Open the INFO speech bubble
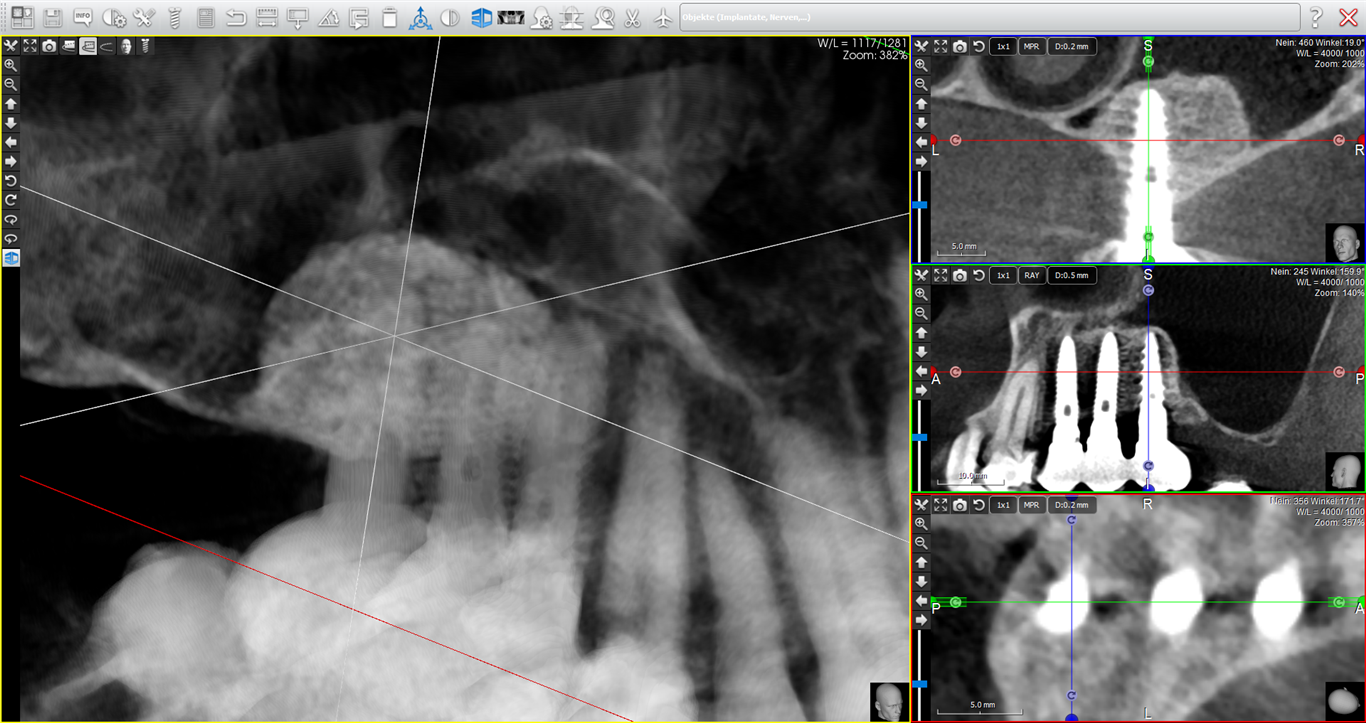 (84, 17)
